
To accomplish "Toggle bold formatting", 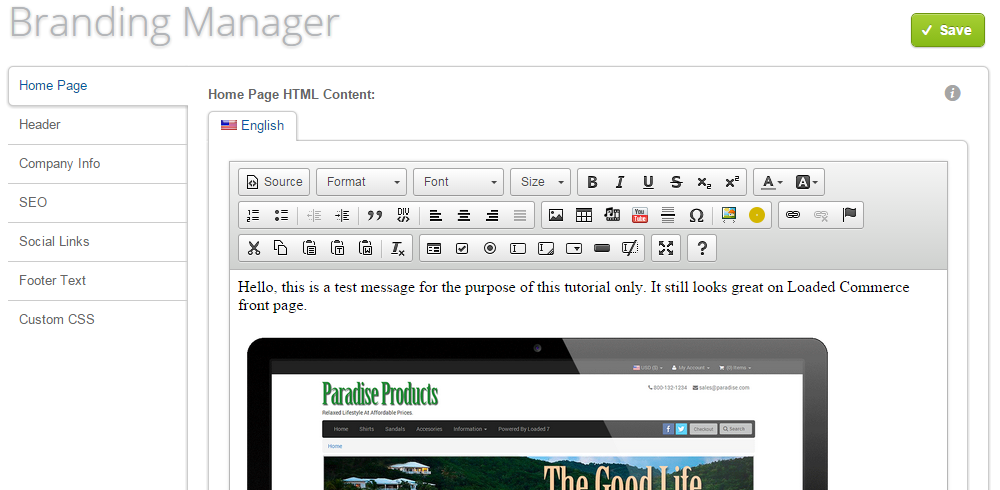I will 592,182.
